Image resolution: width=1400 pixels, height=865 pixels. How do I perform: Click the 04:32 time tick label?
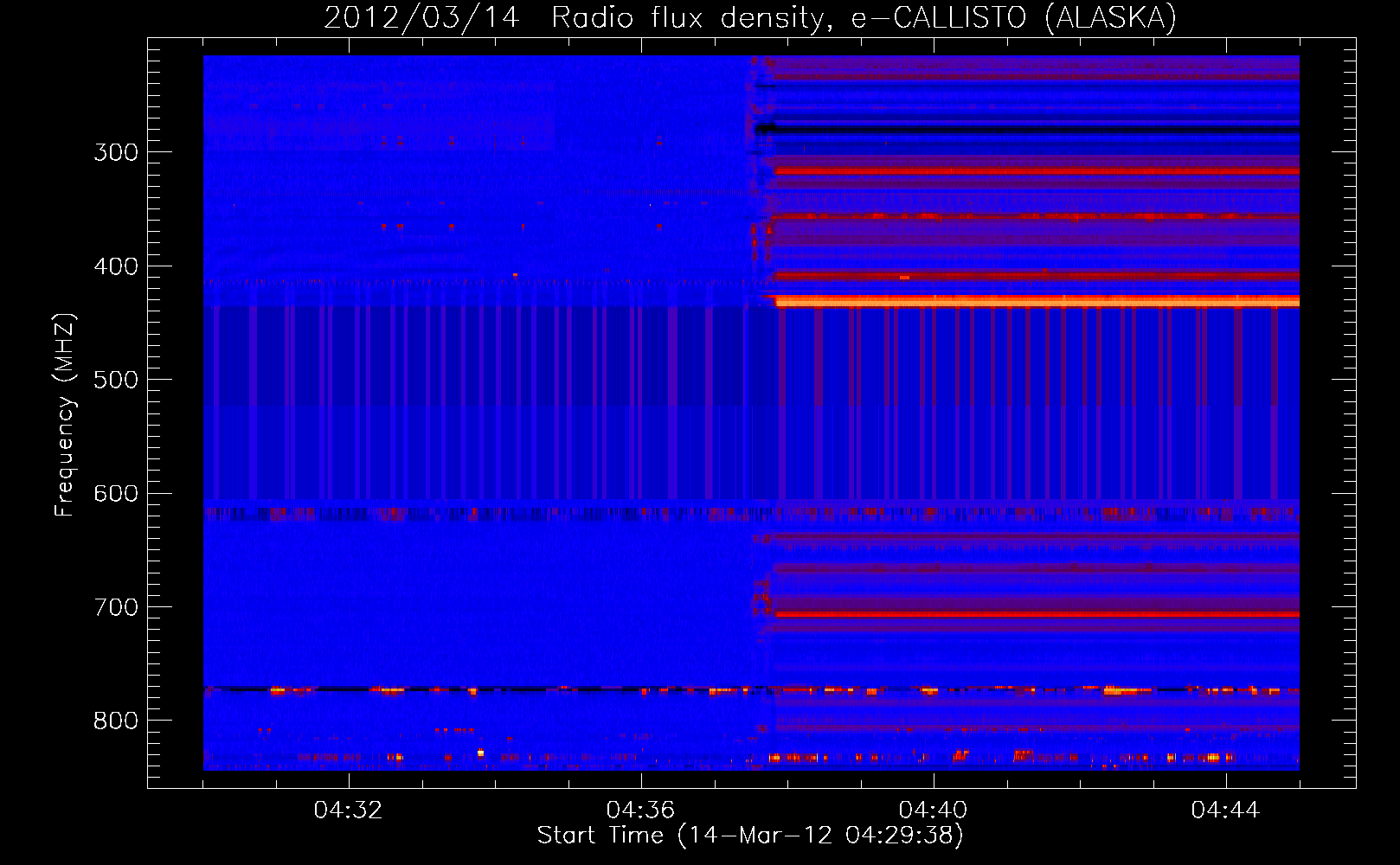coord(348,811)
